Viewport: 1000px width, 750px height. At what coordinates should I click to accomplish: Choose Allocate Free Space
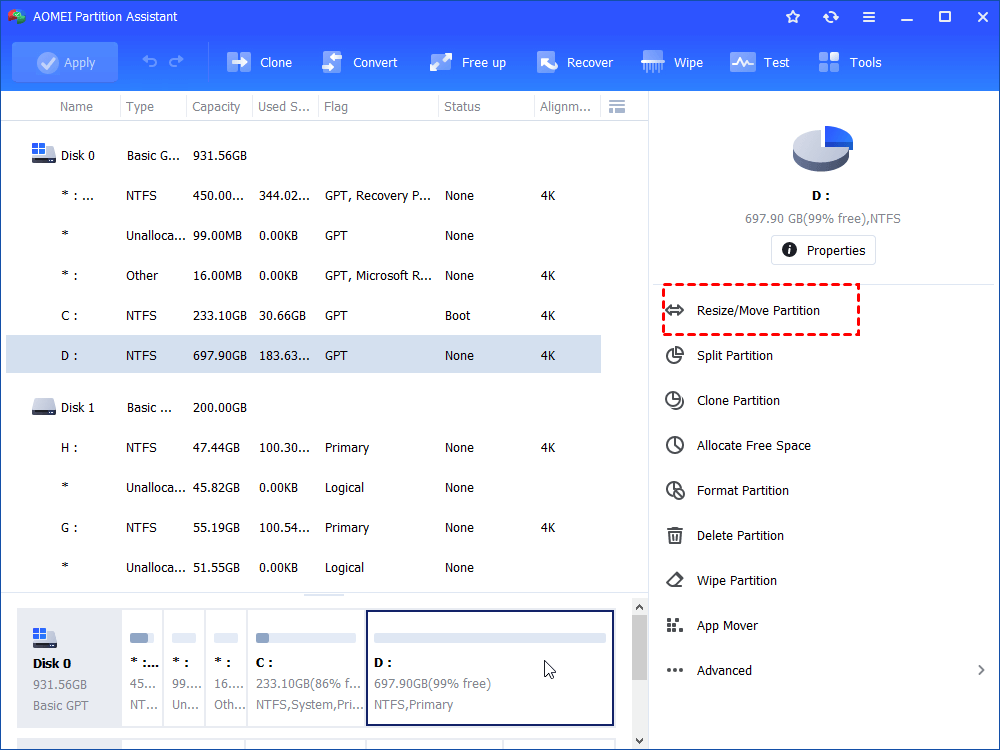[753, 445]
